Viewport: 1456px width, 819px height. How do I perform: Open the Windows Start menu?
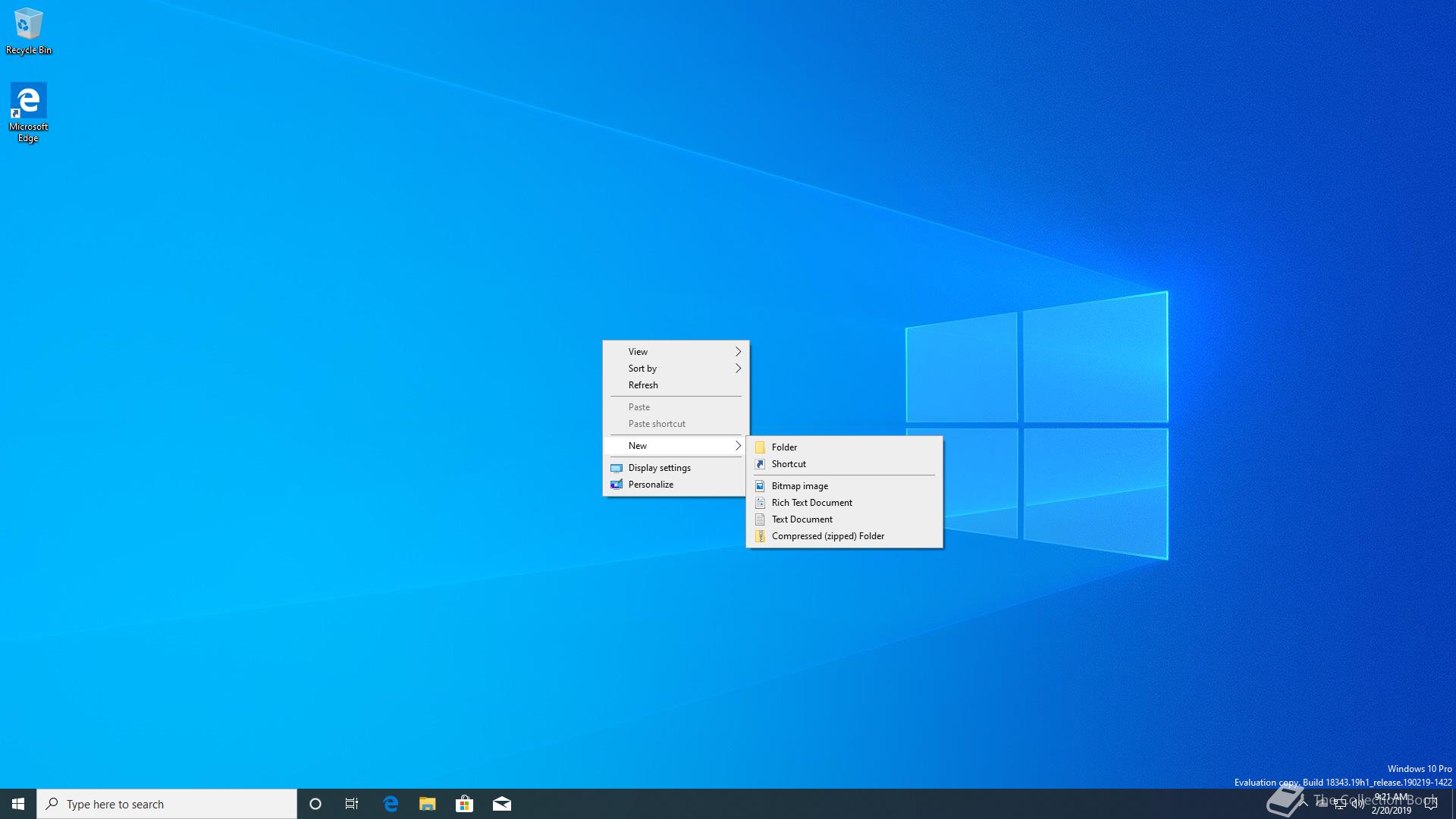pyautogui.click(x=18, y=804)
